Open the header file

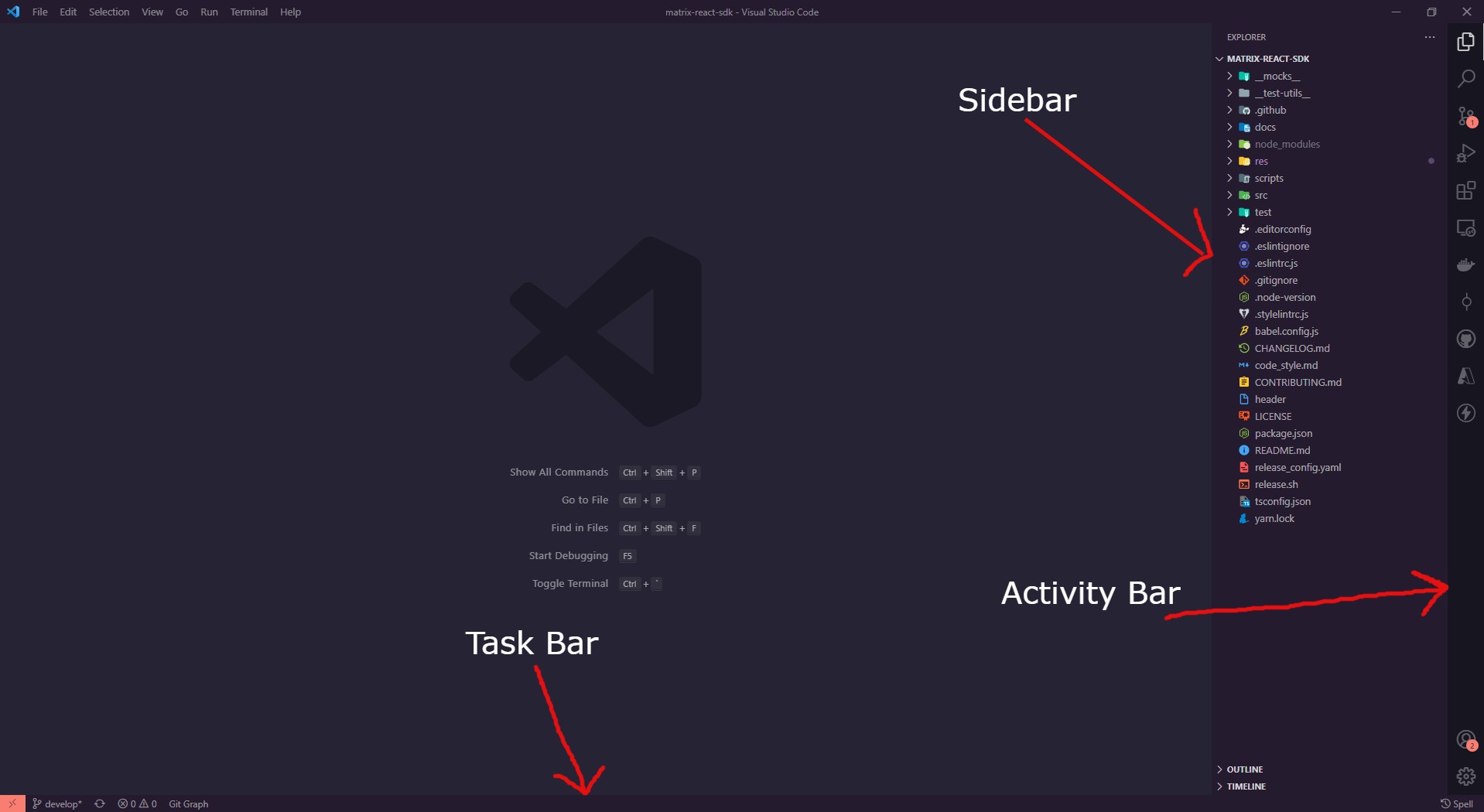pyautogui.click(x=1329, y=399)
